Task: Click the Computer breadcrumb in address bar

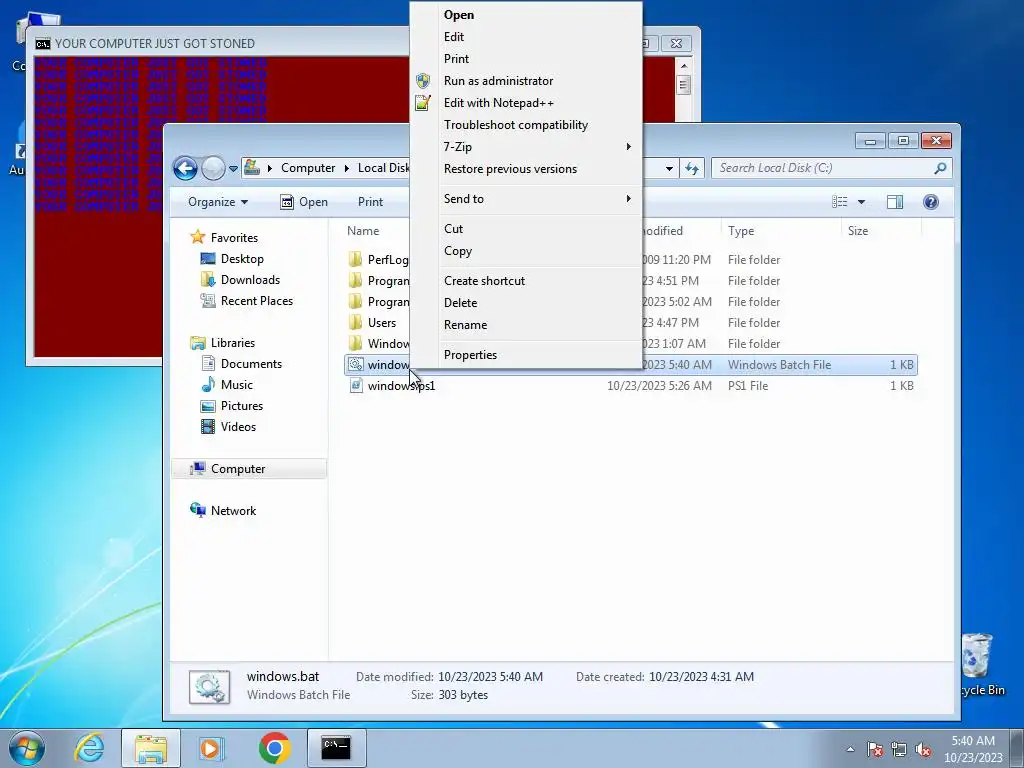Action: 308,168
